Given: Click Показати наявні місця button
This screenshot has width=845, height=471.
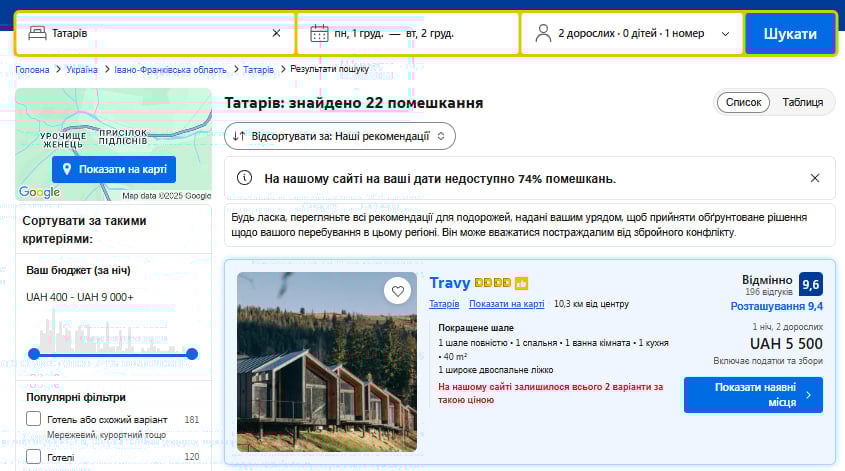Looking at the screenshot, I should [753, 395].
